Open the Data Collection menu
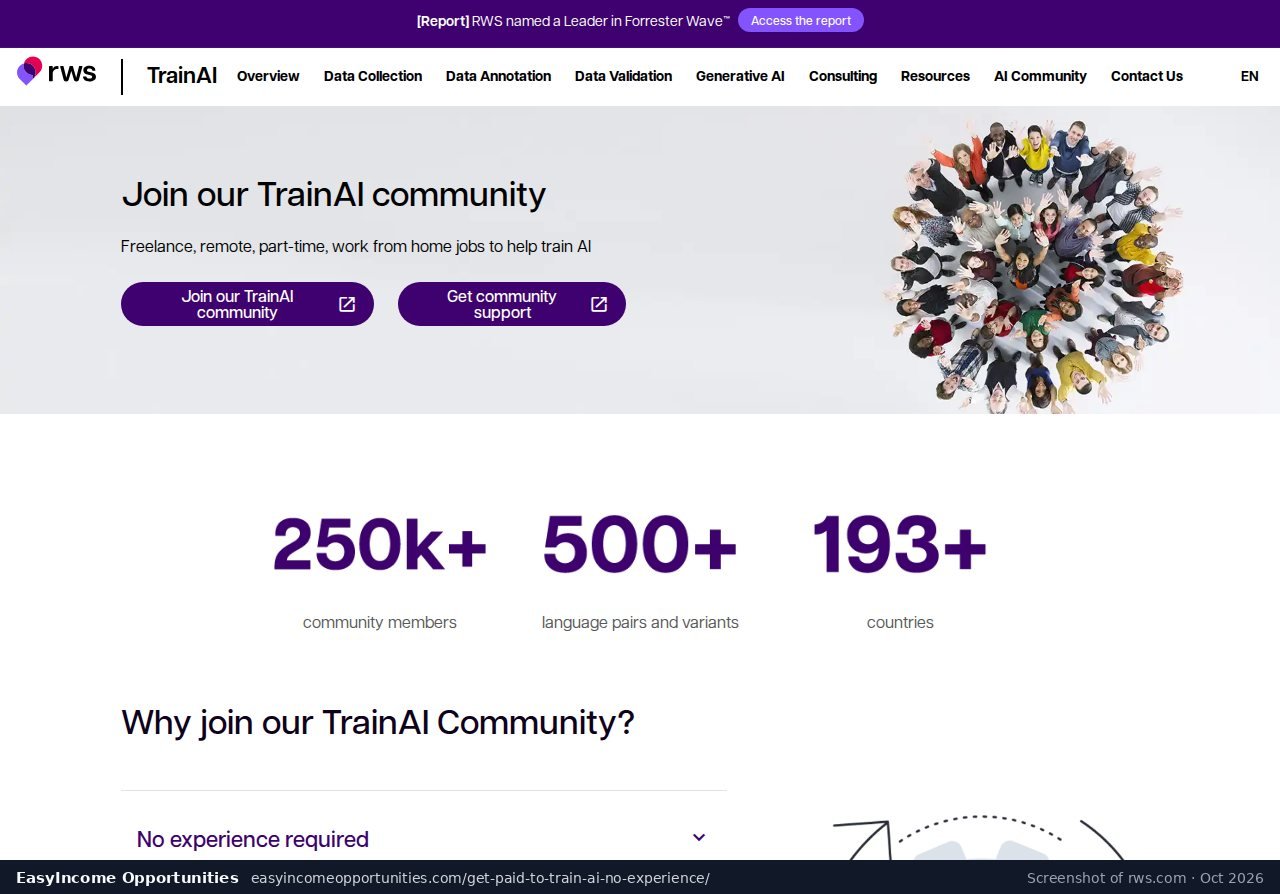Image resolution: width=1280 pixels, height=894 pixels. 373,76
